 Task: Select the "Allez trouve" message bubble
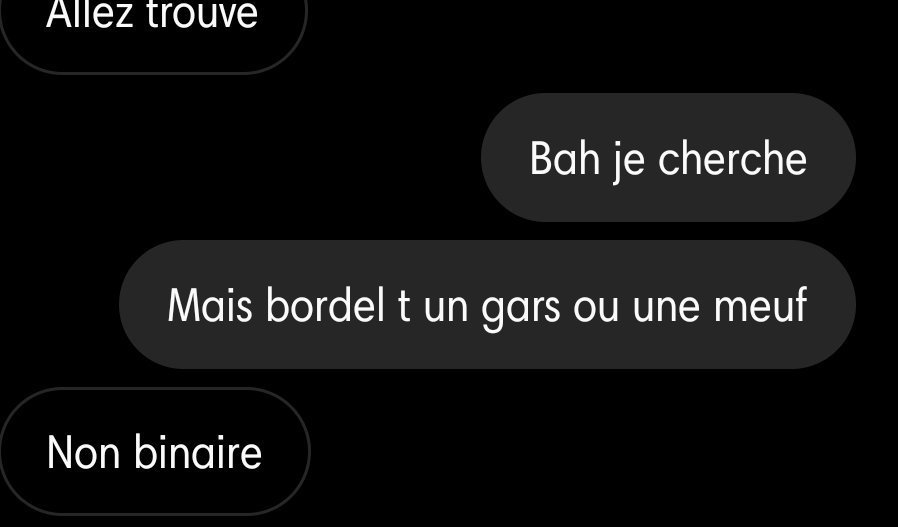(153, 23)
